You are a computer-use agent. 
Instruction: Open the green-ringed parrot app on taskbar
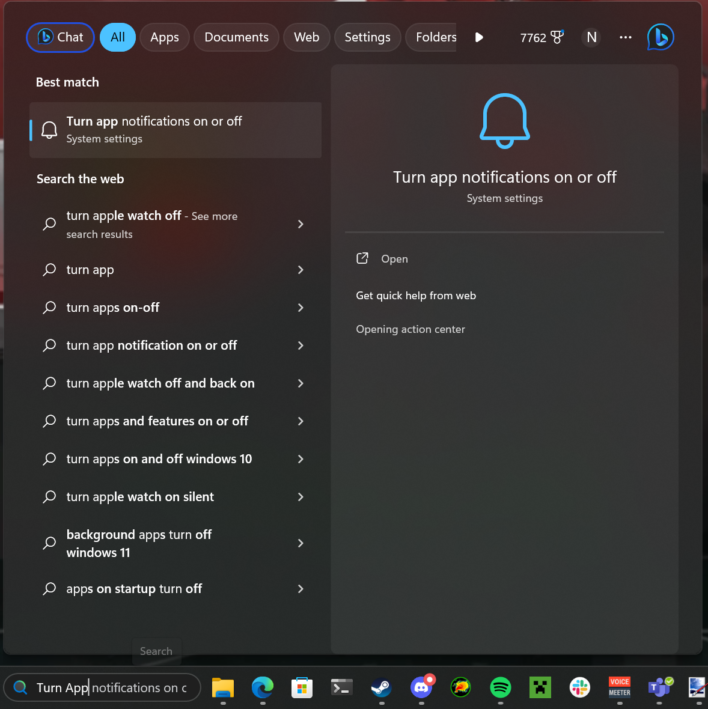[x=461, y=688]
